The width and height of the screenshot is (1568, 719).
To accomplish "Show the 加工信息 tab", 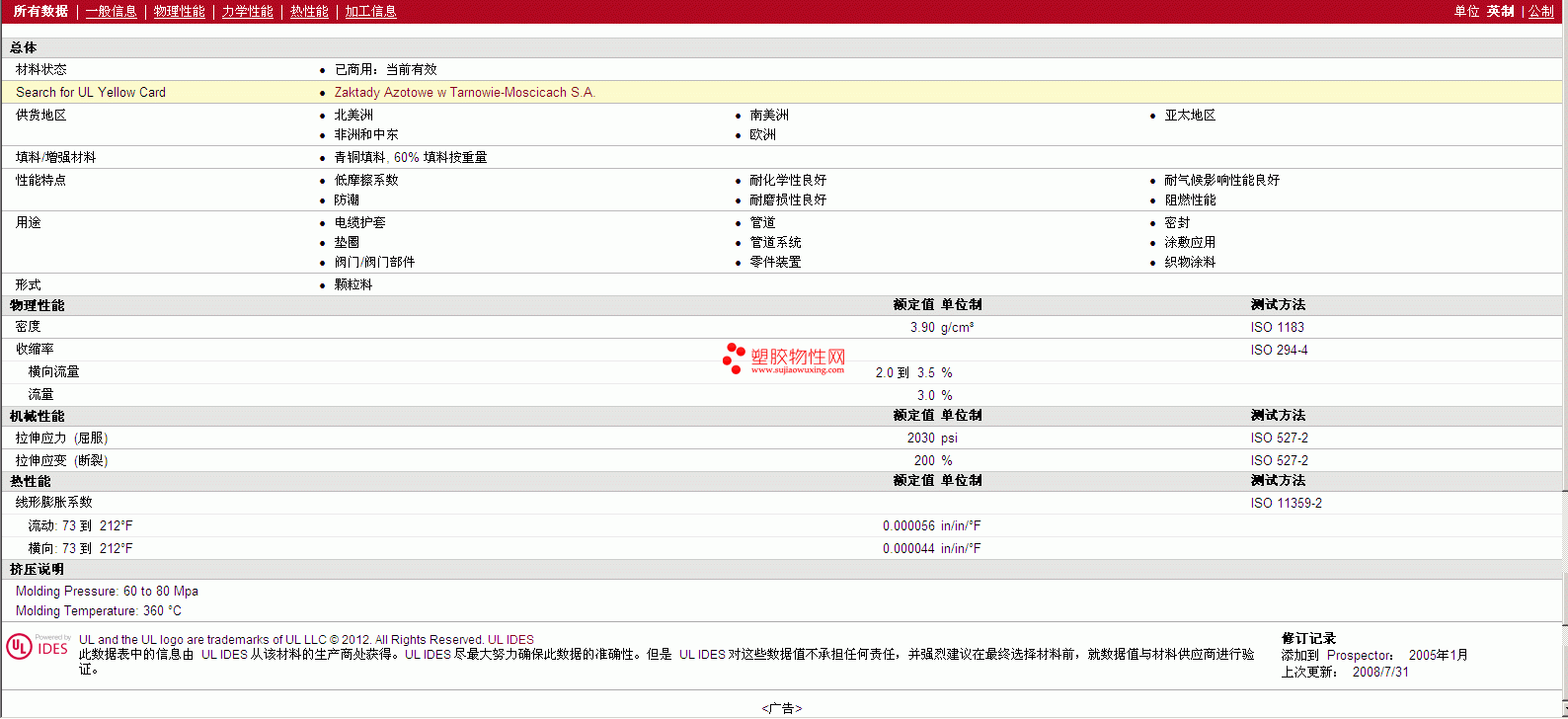I will click(370, 11).
